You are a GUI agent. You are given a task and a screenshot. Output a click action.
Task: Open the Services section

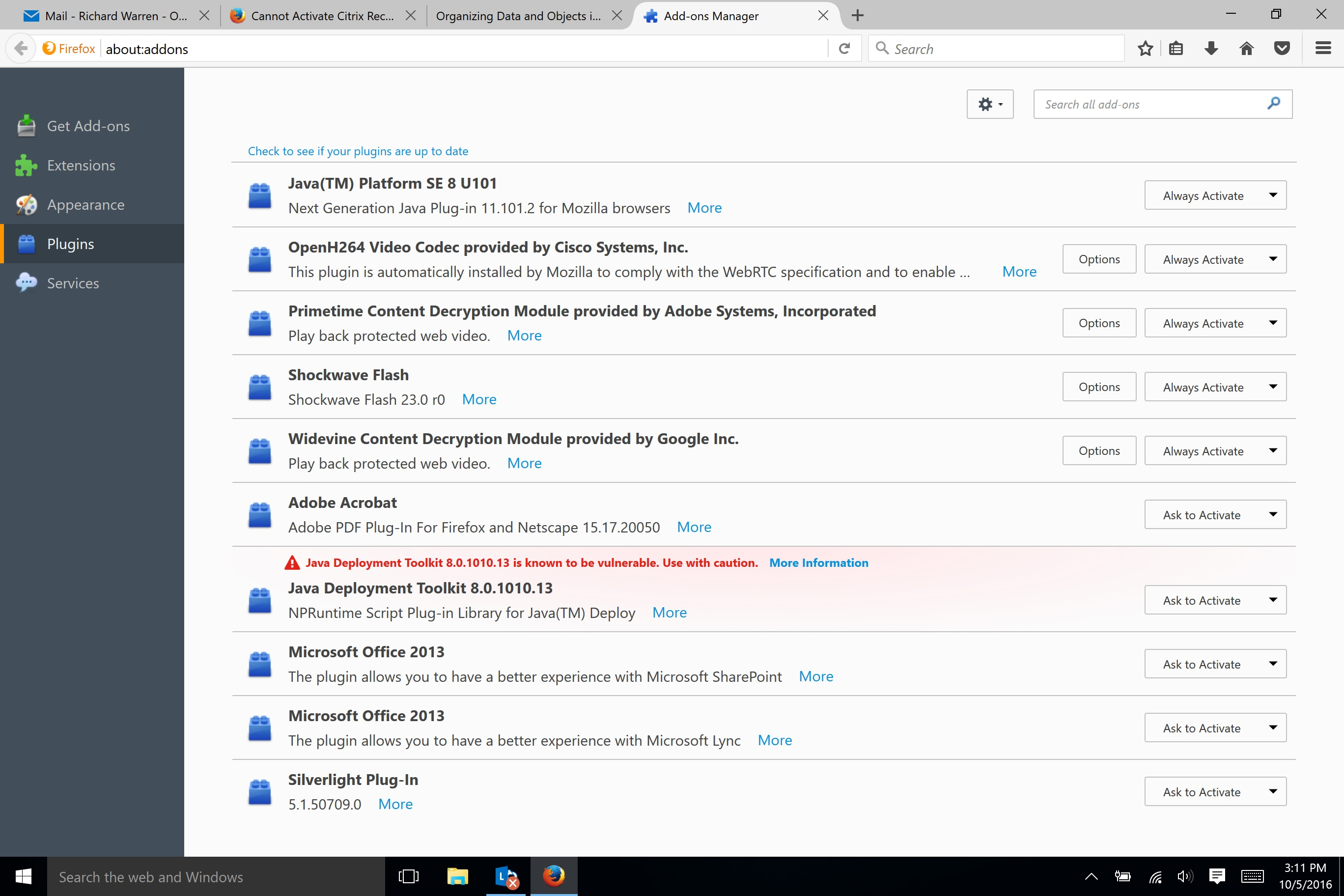[x=92, y=283]
